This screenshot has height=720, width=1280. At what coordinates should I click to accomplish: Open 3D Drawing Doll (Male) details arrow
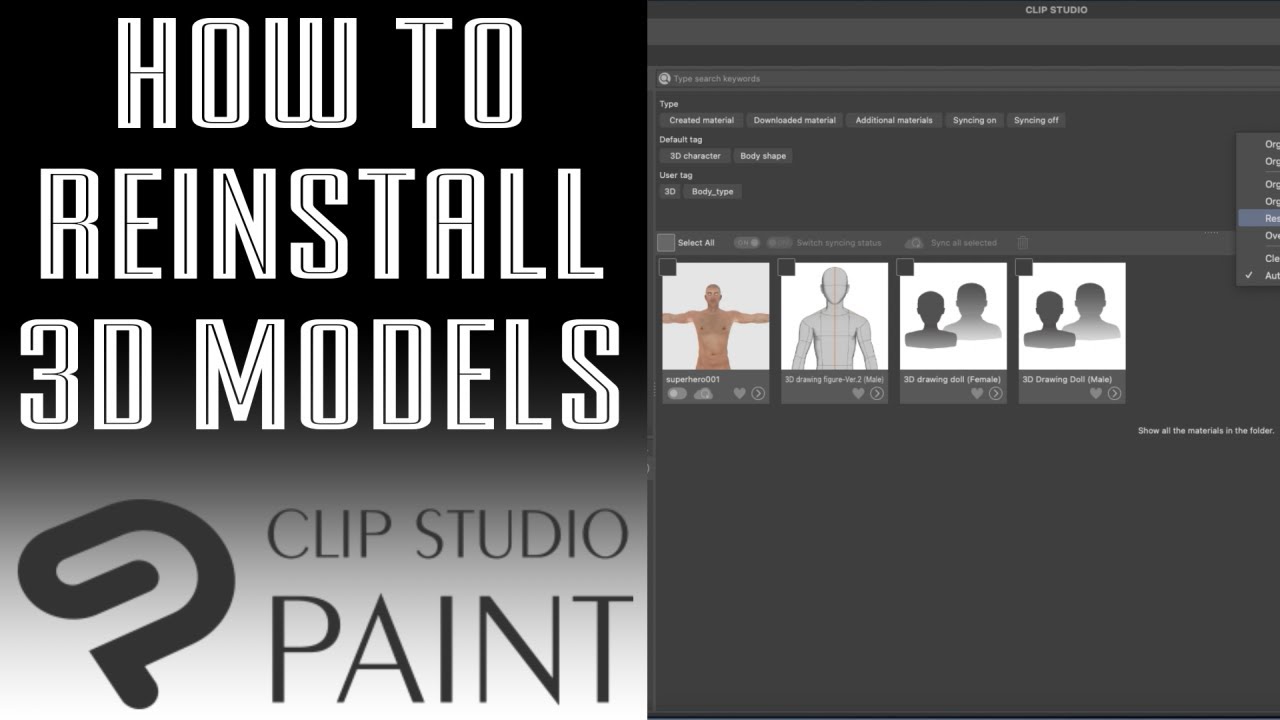[1114, 394]
